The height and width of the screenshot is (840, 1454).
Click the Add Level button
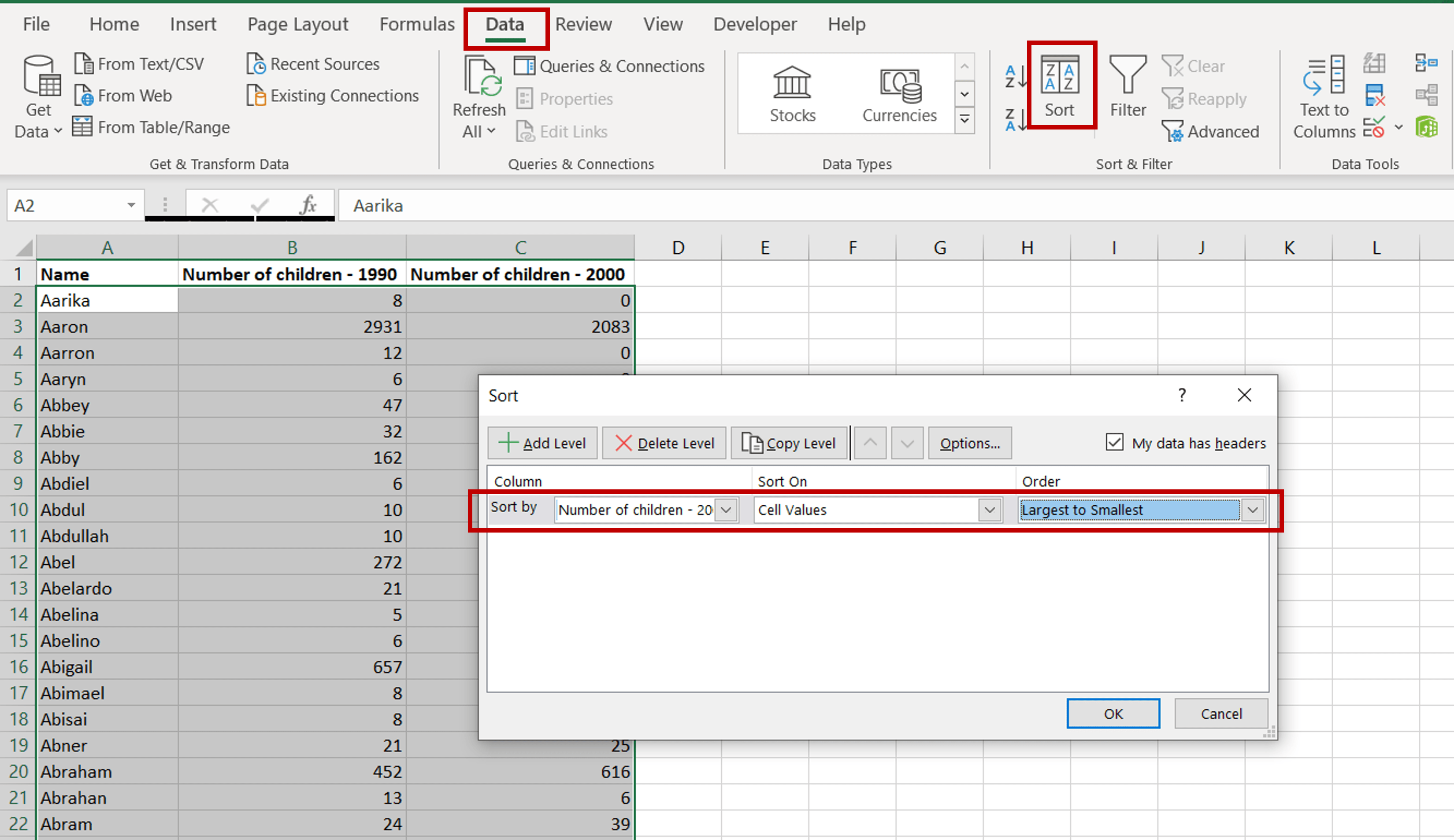click(542, 443)
